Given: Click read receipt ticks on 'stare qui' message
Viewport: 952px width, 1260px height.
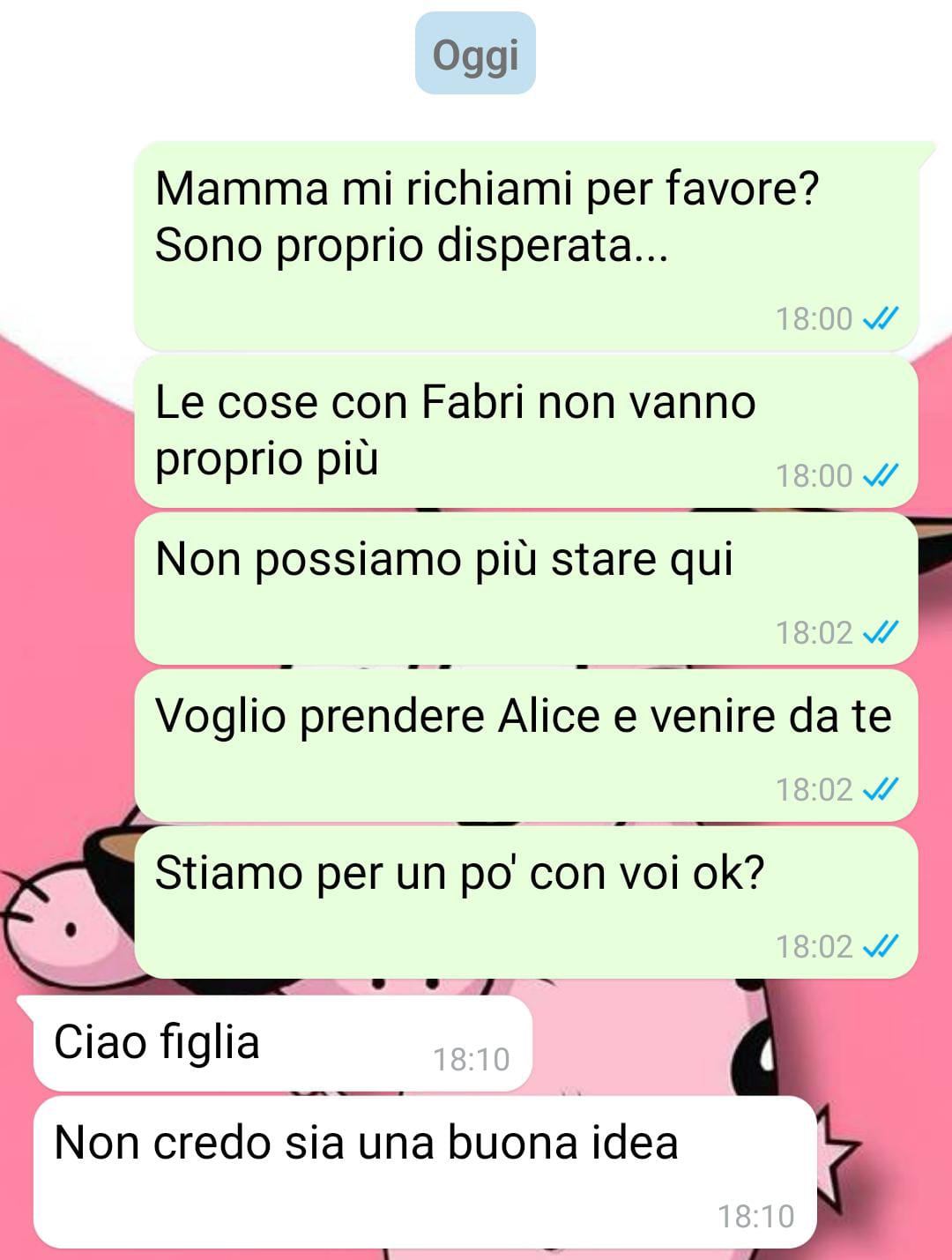Looking at the screenshot, I should point(881,632).
